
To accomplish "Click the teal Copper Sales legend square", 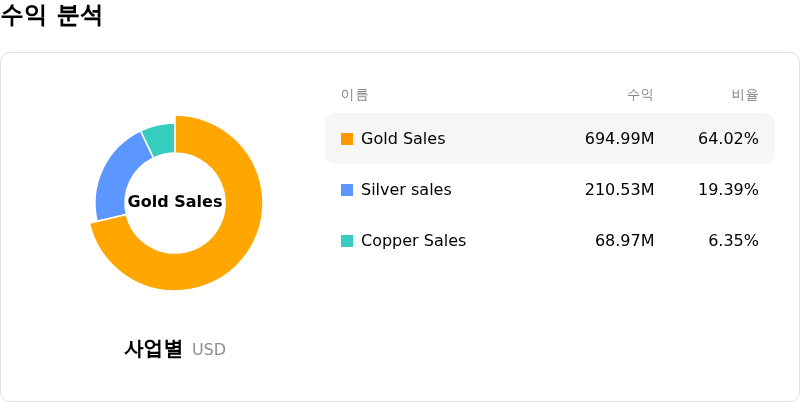I will 347,241.
